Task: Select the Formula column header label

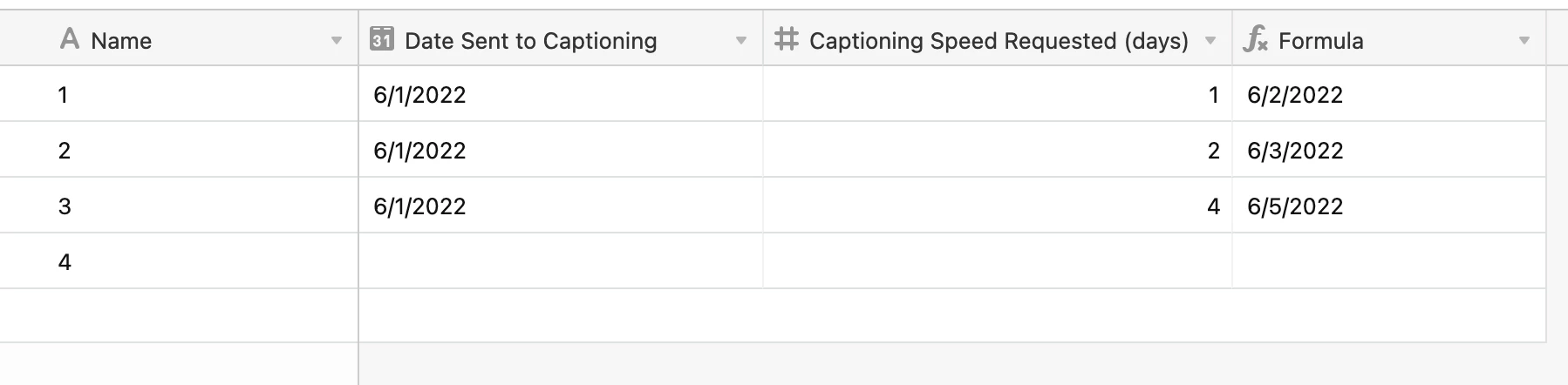Action: [1320, 41]
